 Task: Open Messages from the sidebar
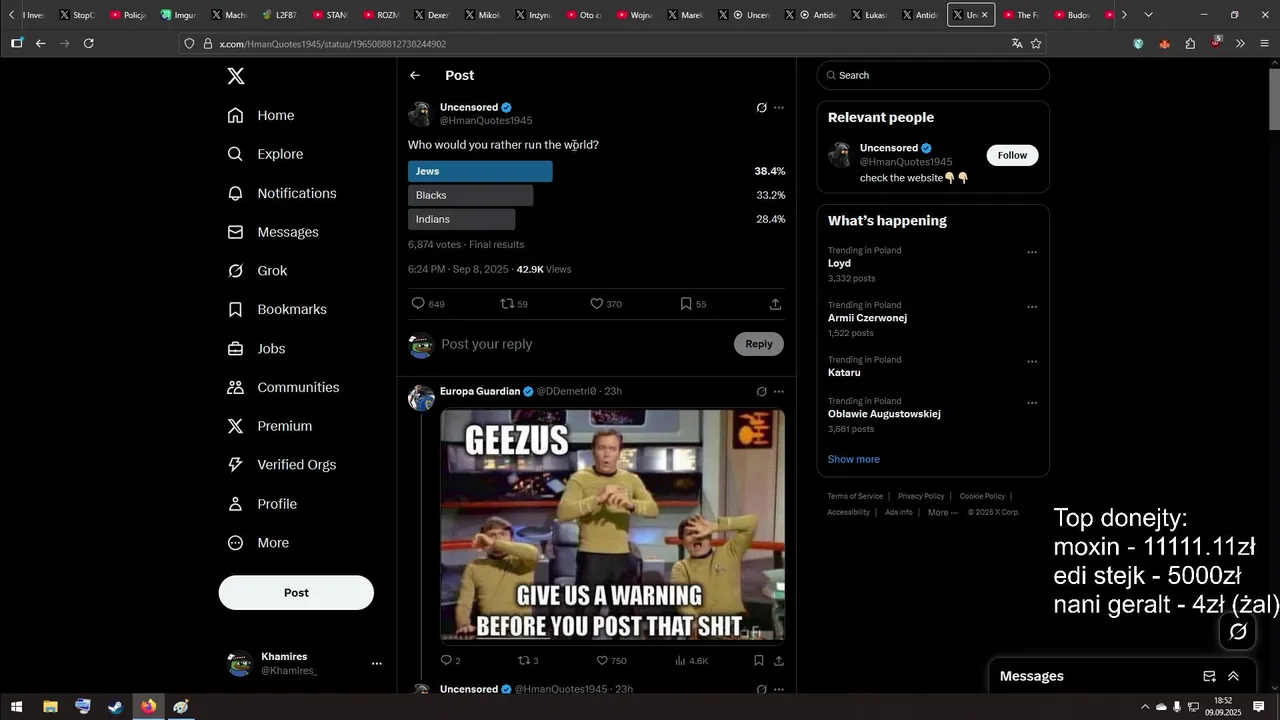pyautogui.click(x=273, y=232)
